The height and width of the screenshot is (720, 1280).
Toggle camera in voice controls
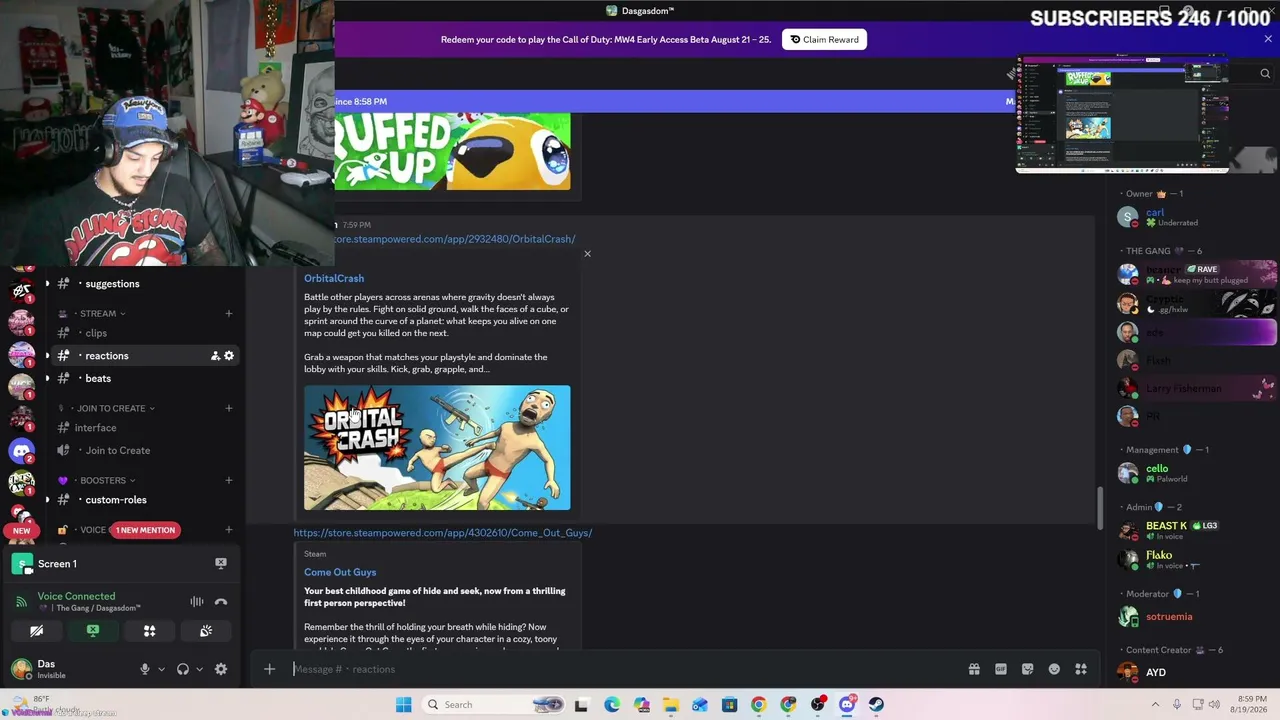coord(36,631)
